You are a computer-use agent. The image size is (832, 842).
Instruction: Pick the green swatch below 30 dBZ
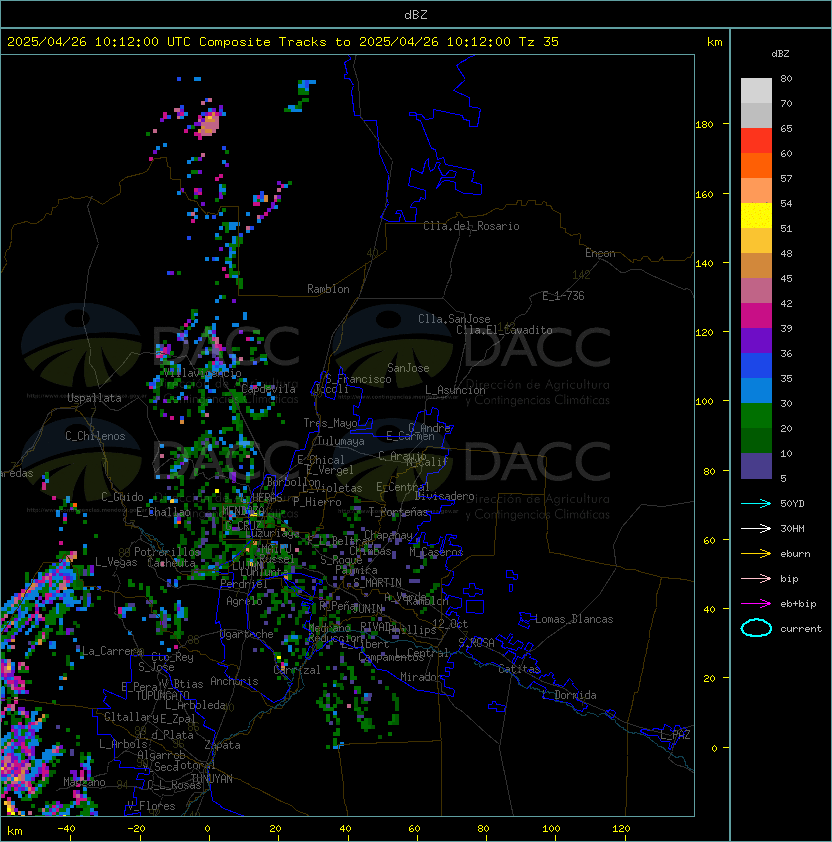click(756, 416)
